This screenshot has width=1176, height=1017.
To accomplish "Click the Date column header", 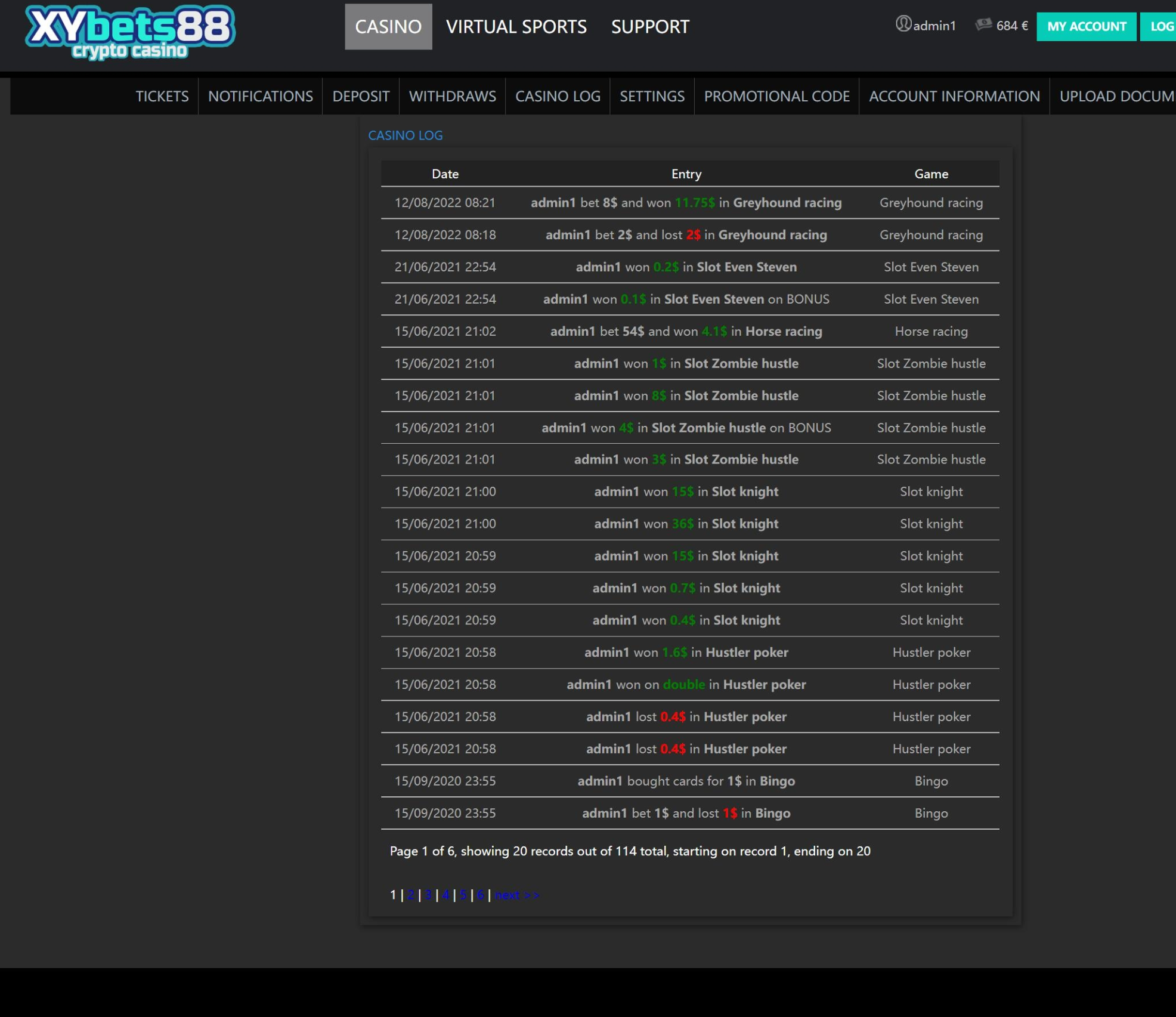I will click(445, 174).
